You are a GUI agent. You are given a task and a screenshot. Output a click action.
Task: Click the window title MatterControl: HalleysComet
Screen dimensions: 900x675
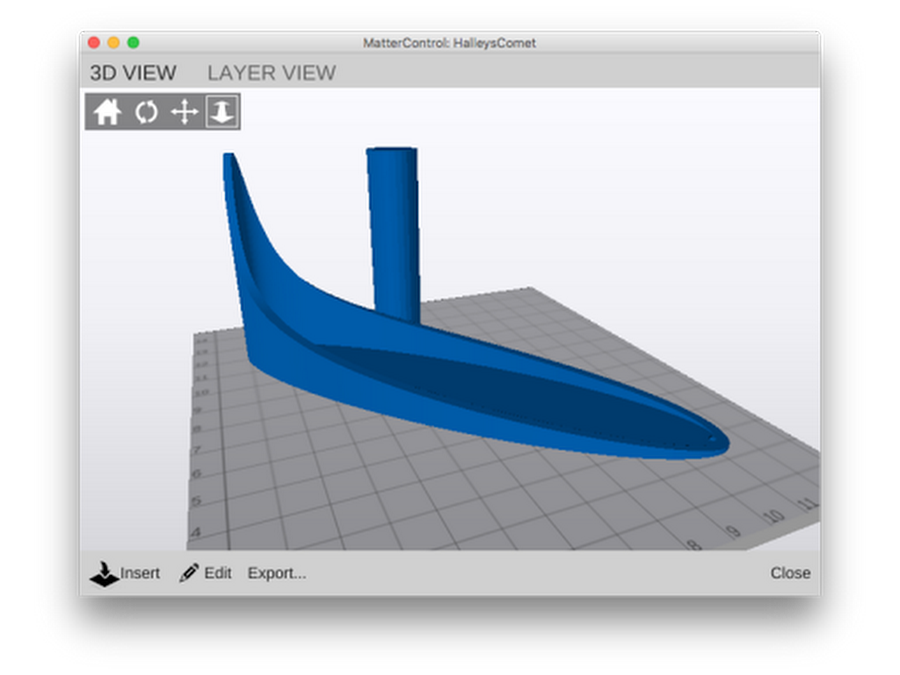(449, 43)
